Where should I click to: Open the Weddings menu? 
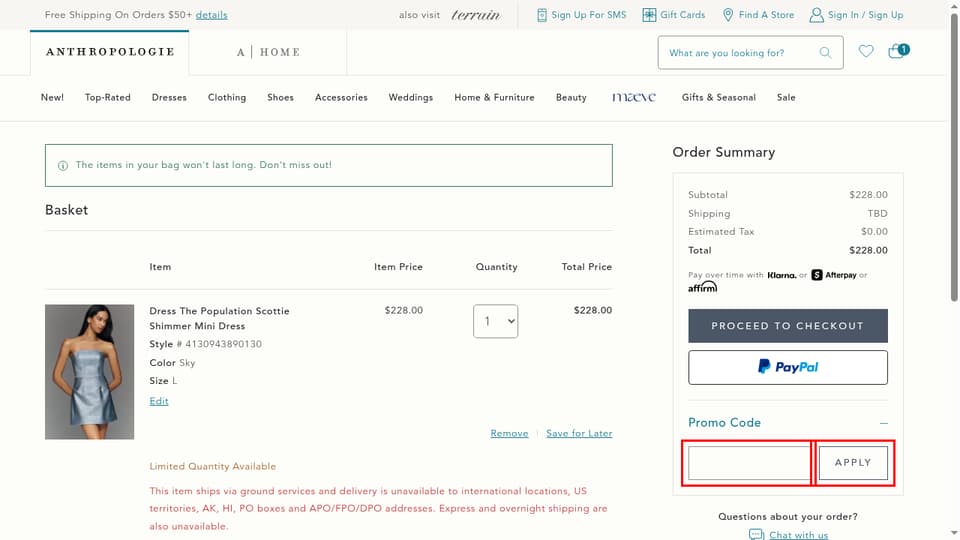411,97
